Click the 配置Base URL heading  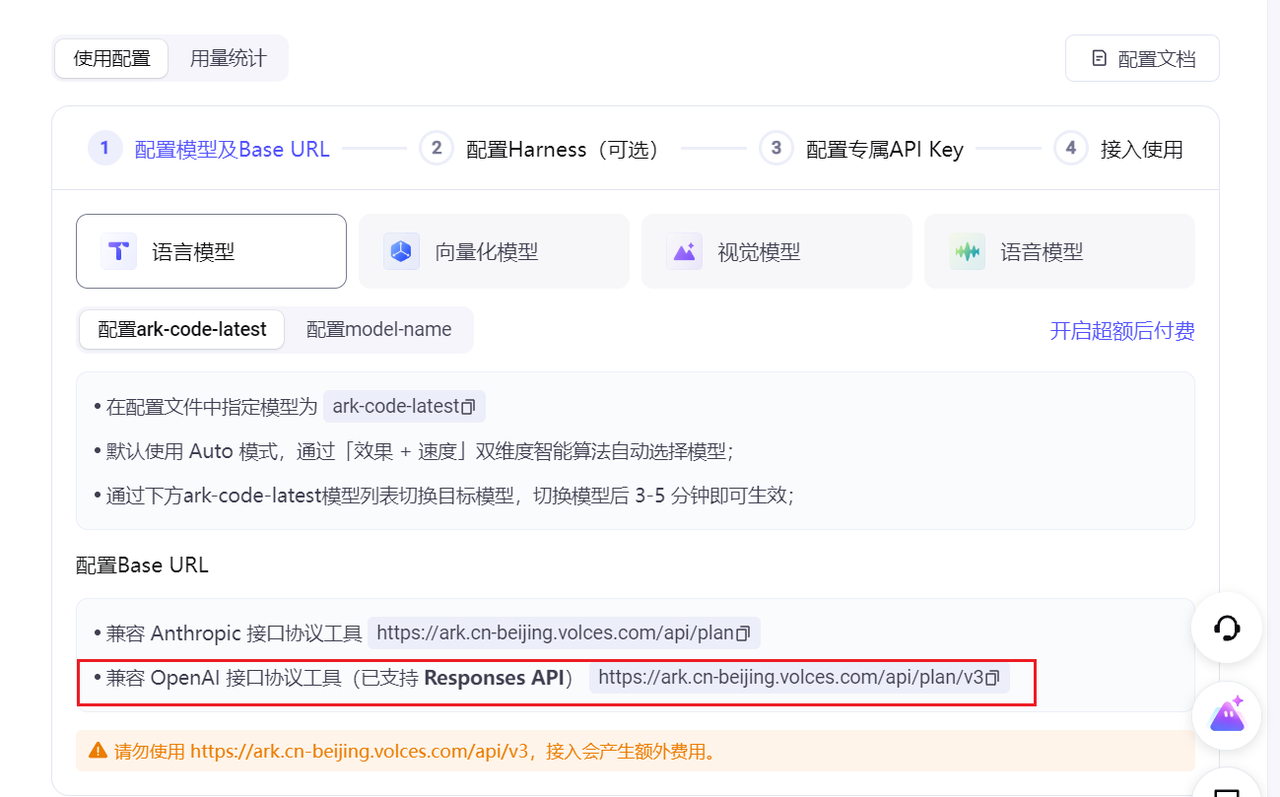coord(142,565)
